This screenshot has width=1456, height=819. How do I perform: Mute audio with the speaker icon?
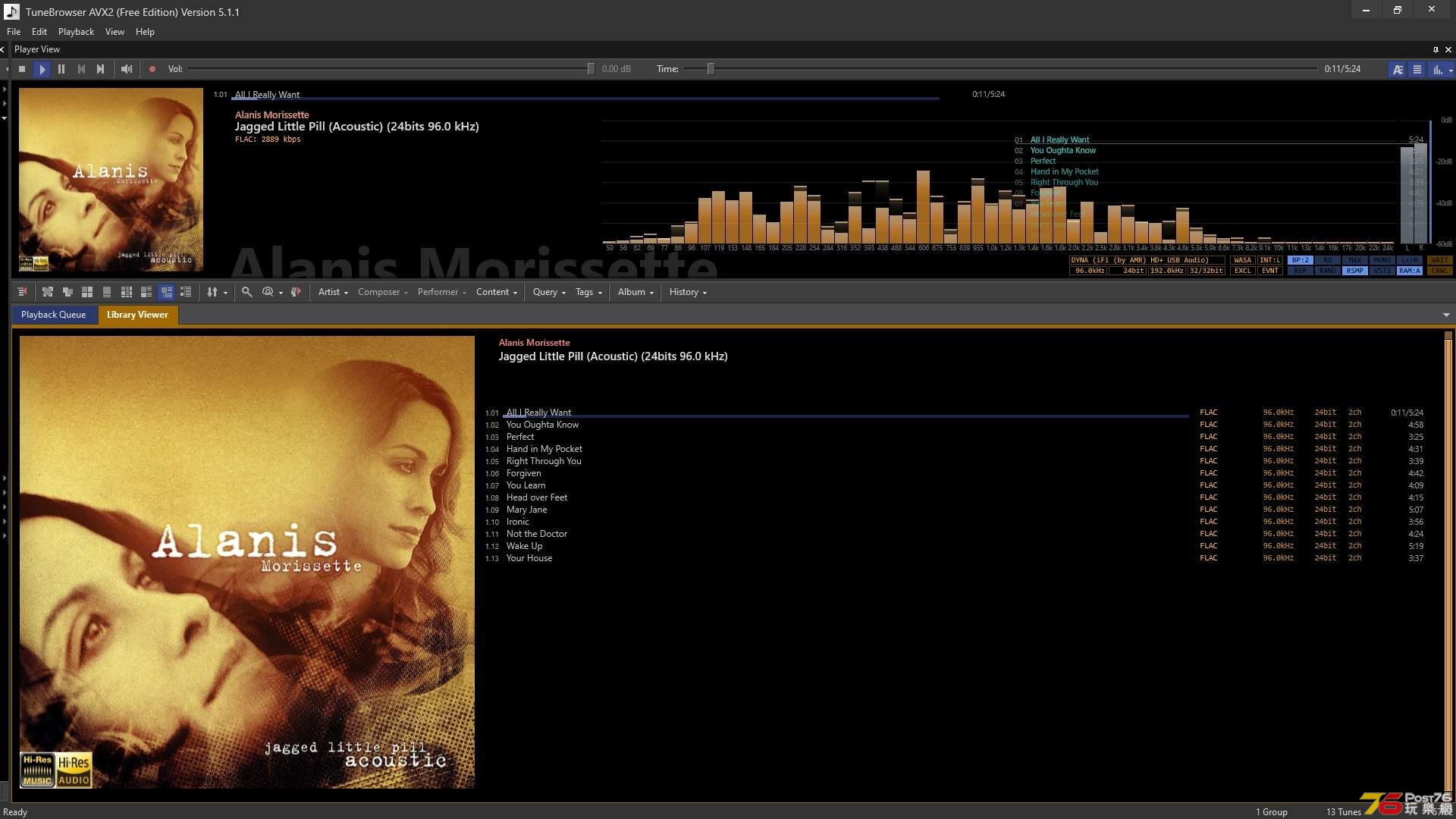point(127,69)
